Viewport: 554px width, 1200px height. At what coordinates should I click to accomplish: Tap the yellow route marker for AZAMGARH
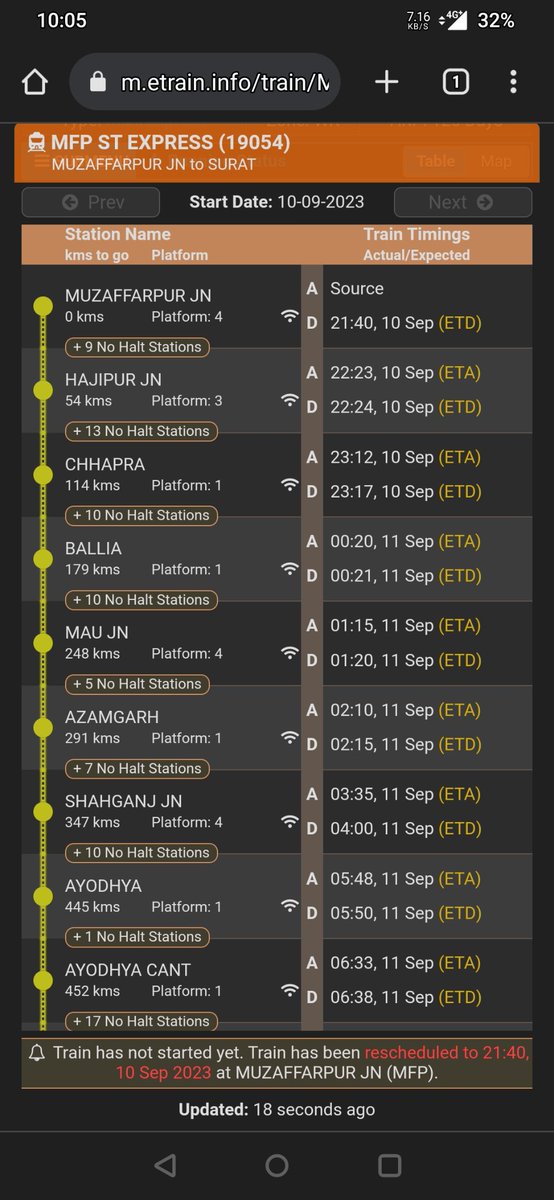tap(42, 728)
